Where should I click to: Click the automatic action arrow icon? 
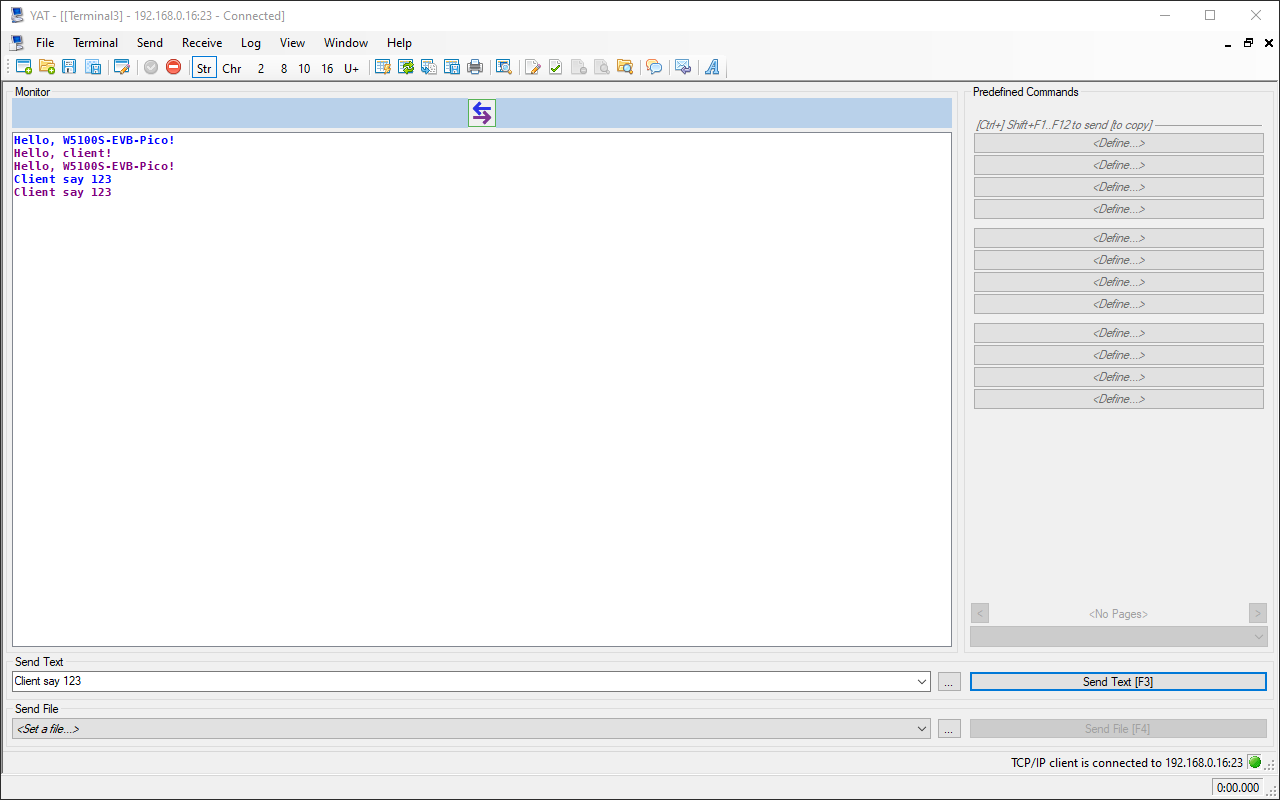(x=683, y=68)
